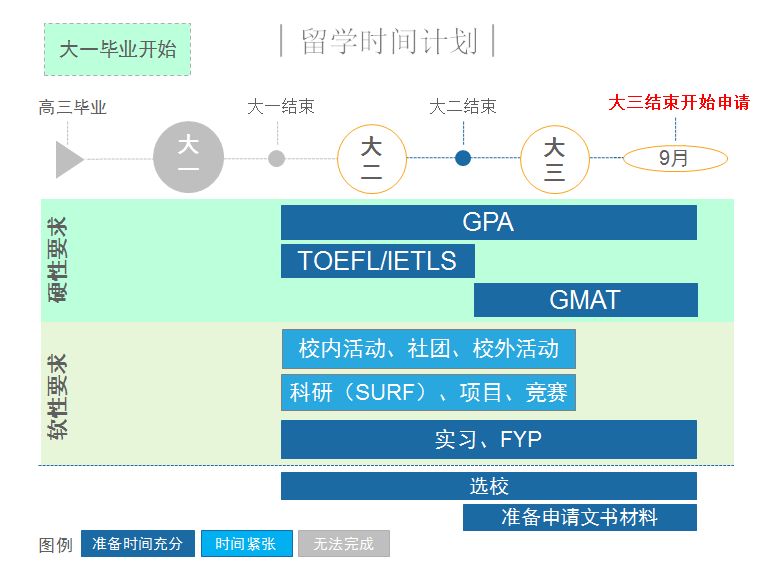
Task: Click the small gray 大一结束 dot
Action: pos(277,158)
